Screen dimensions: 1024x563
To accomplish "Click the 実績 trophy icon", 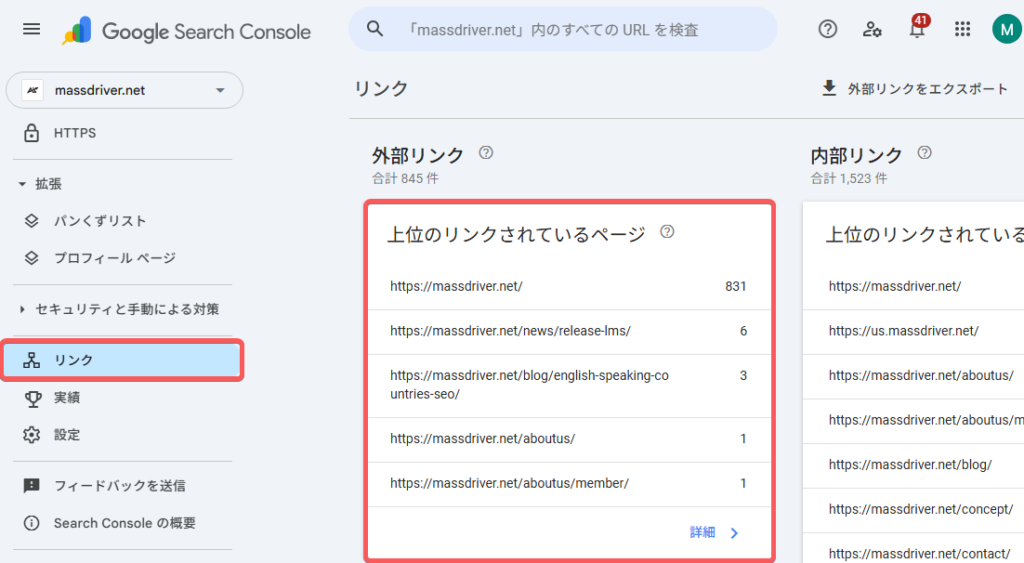I will click(x=32, y=398).
